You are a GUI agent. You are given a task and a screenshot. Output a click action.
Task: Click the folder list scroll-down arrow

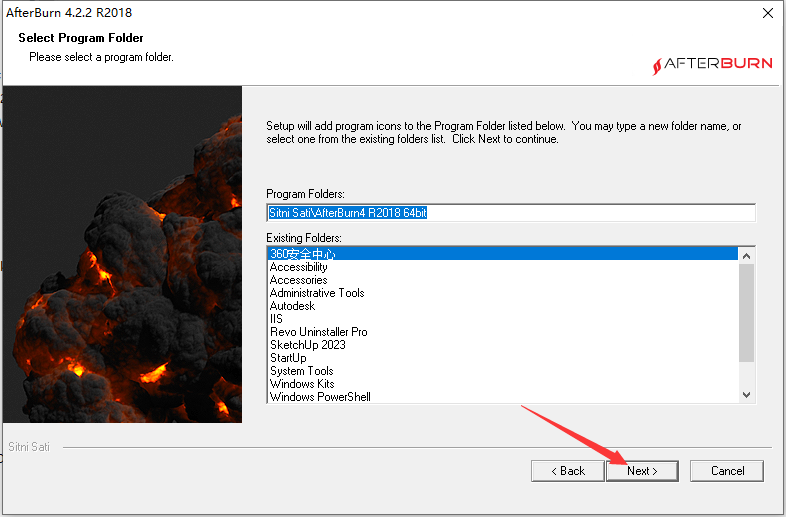pyautogui.click(x=746, y=395)
